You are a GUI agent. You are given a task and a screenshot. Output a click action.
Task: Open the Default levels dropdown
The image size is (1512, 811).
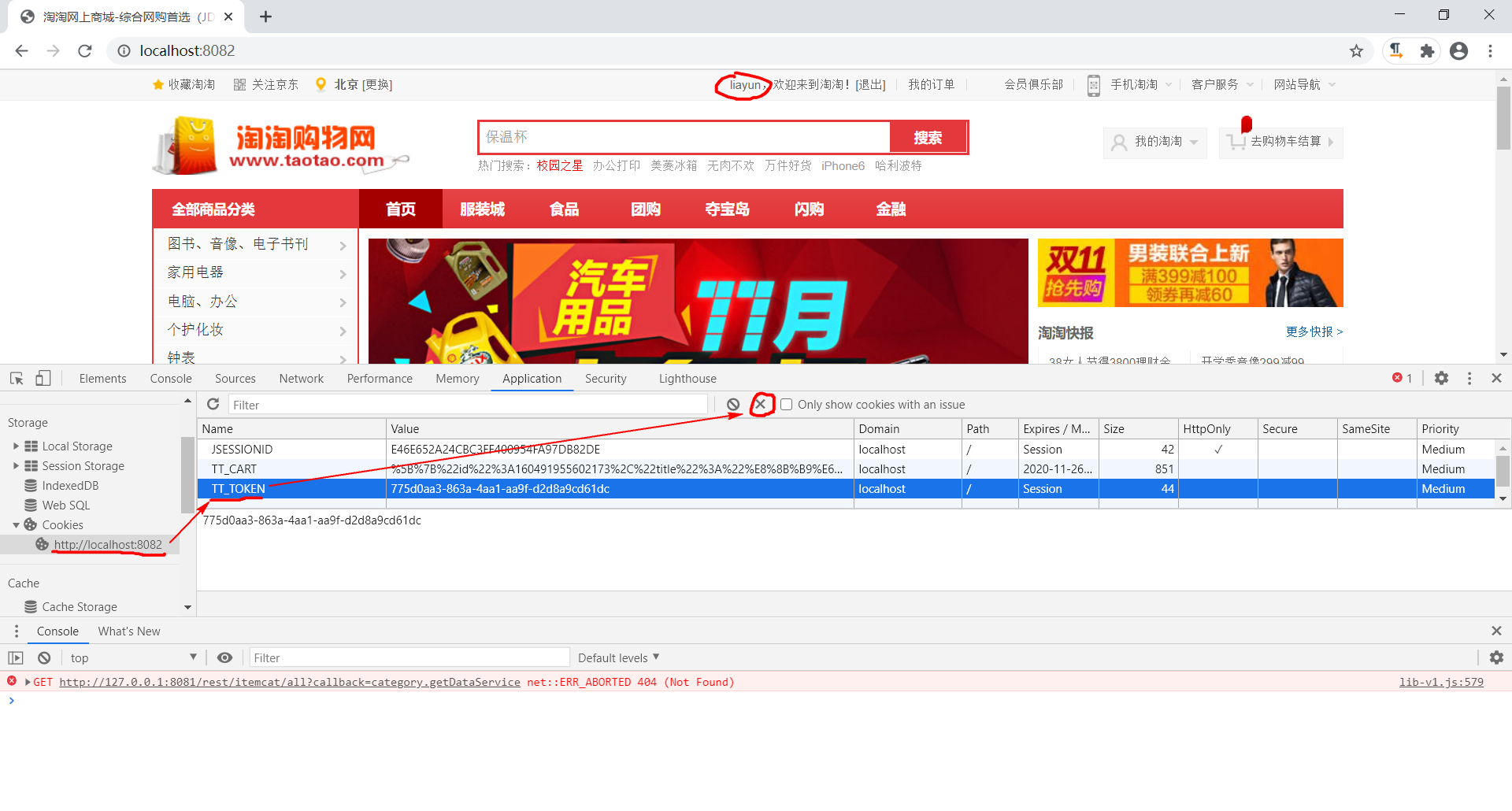617,657
